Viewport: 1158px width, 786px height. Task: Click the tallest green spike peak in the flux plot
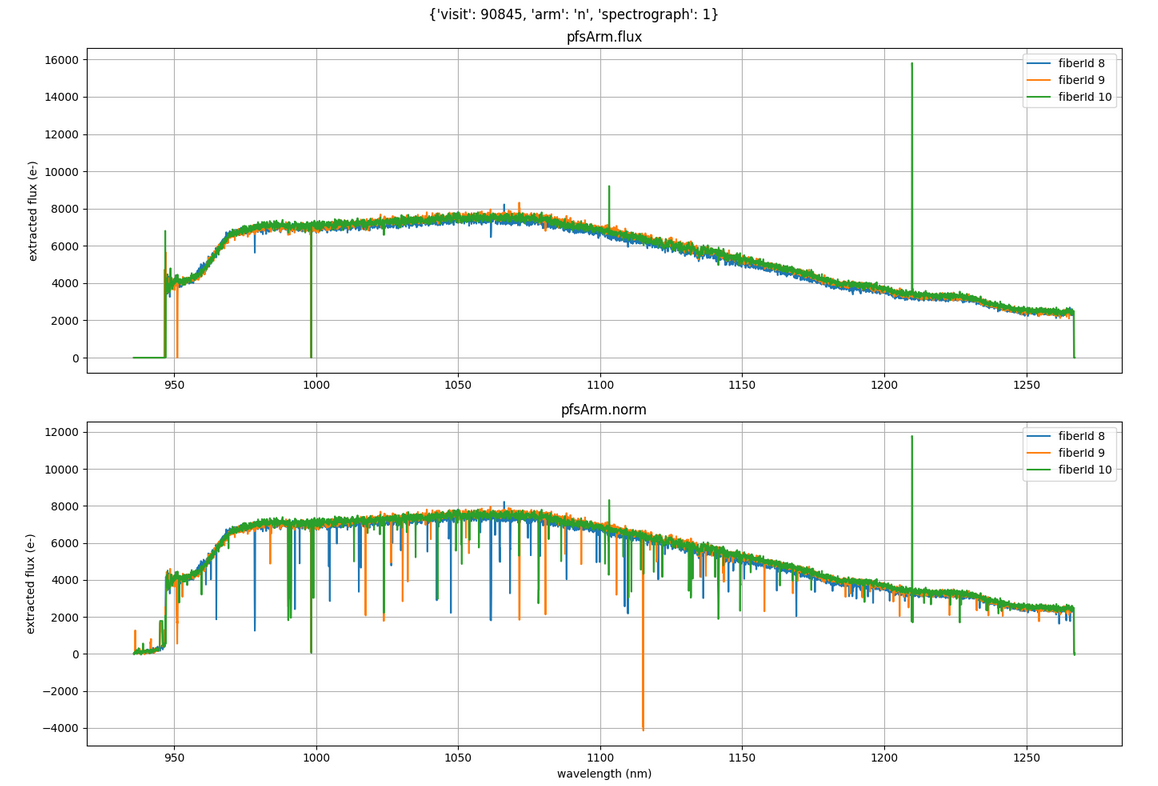911,64
